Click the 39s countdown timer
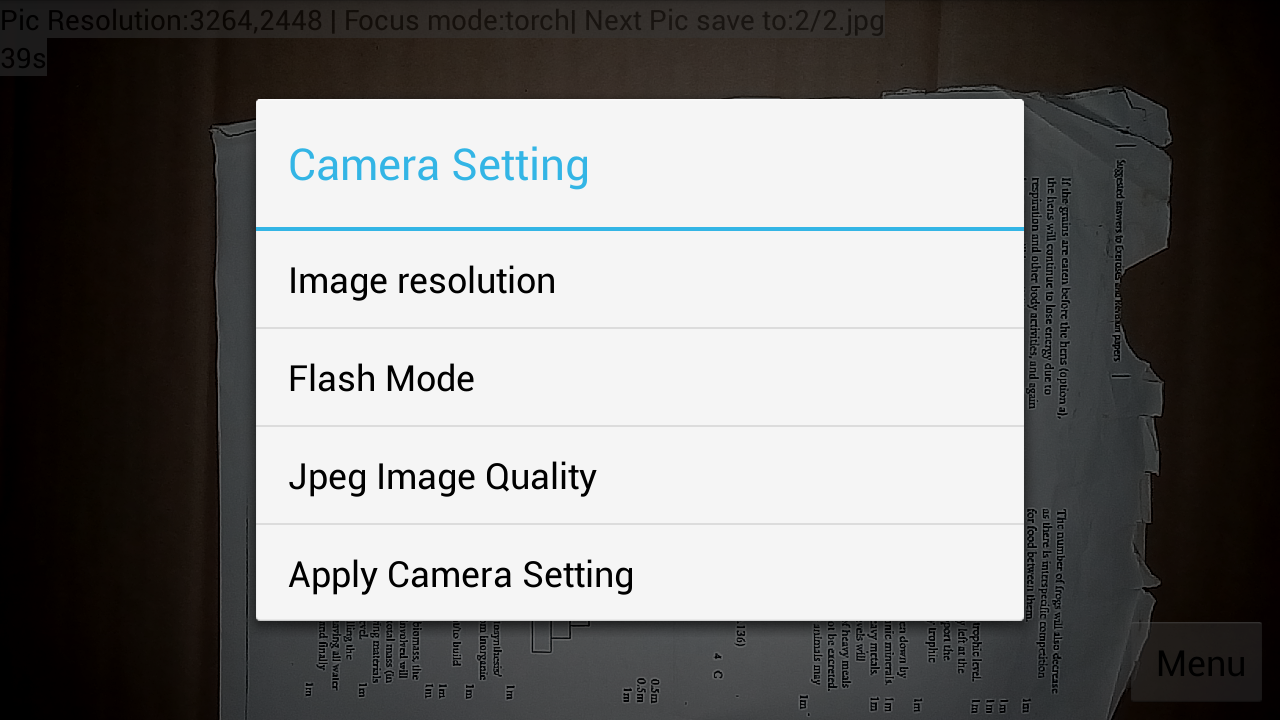Screen dimensions: 1280x720 click(23, 58)
